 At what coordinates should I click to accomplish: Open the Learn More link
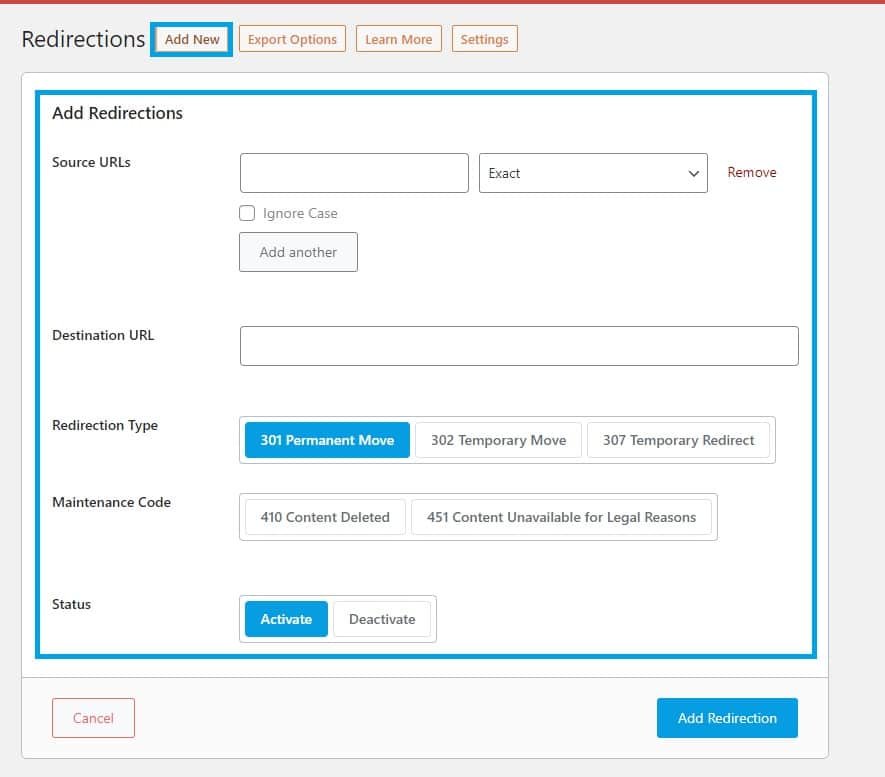pyautogui.click(x=398, y=39)
